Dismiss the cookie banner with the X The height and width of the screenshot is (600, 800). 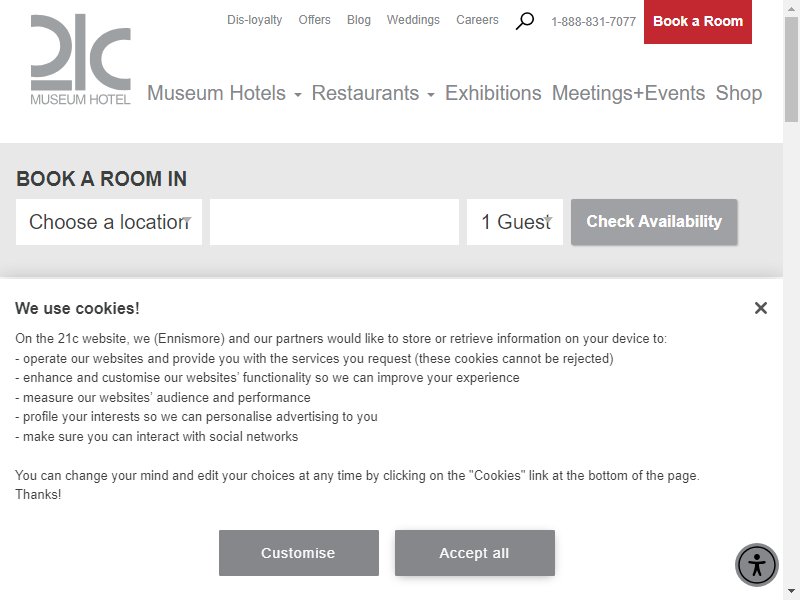click(761, 308)
